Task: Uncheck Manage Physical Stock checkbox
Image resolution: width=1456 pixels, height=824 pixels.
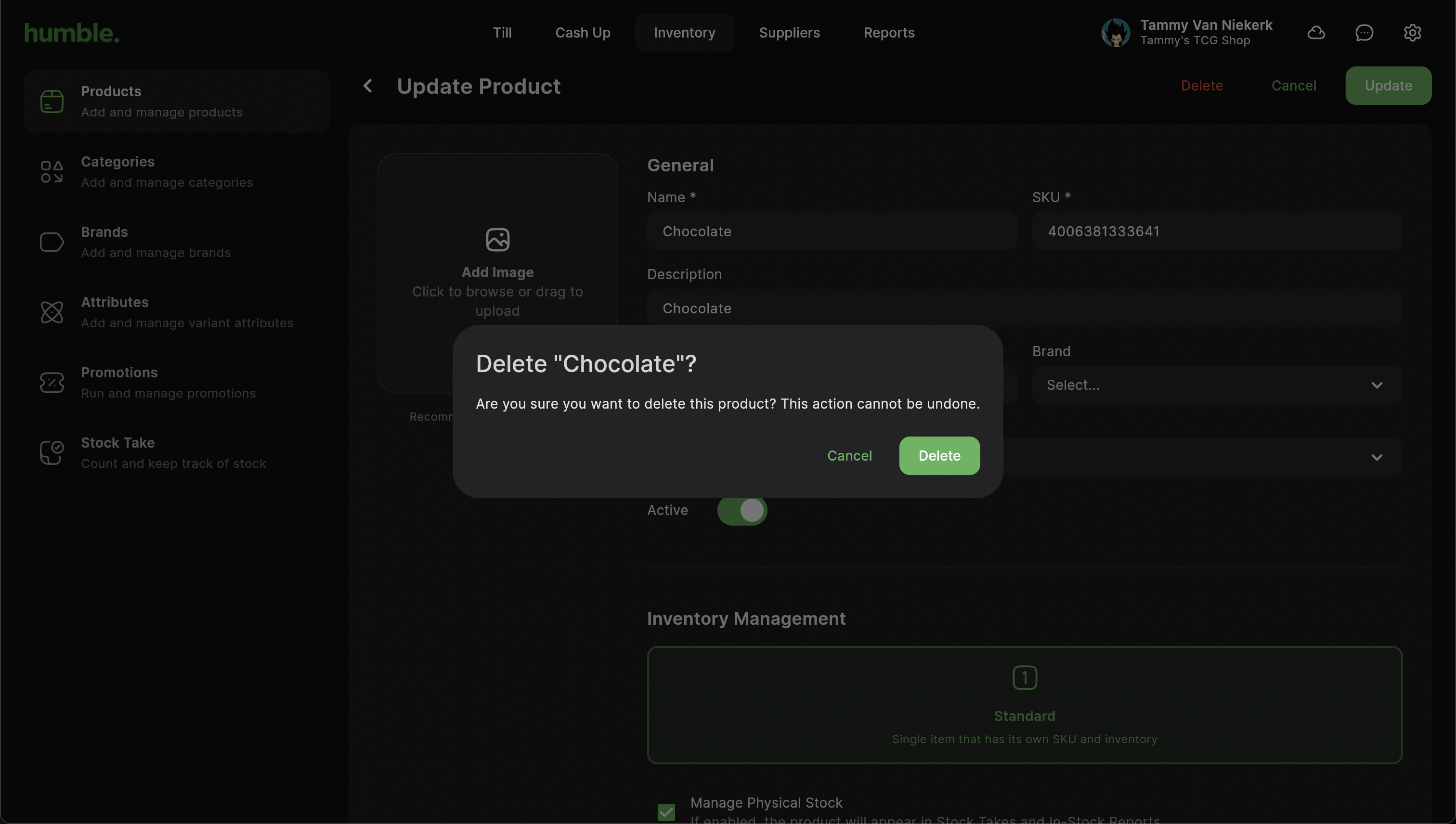Action: click(x=666, y=812)
